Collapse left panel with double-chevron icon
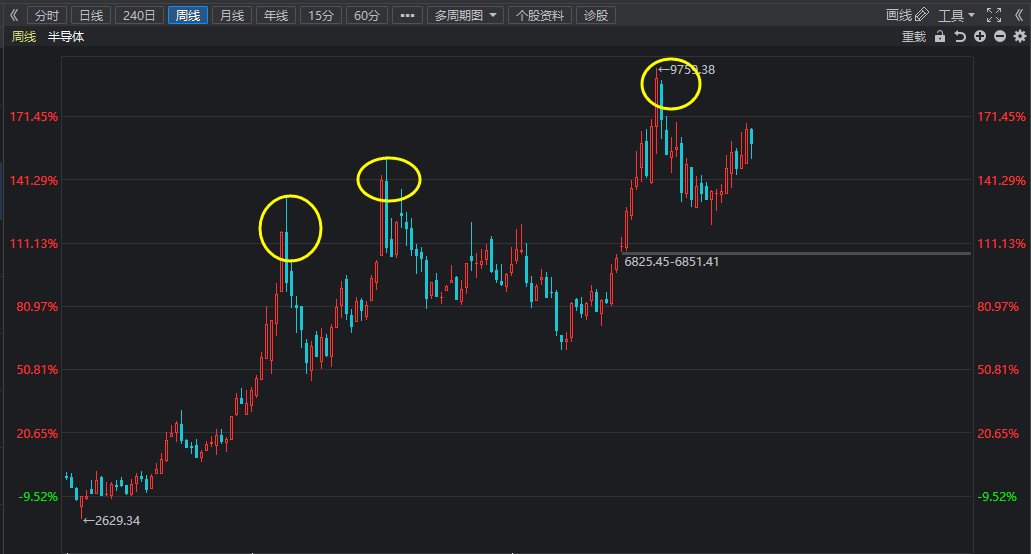Viewport: 1031px width, 554px height. (x=14, y=15)
